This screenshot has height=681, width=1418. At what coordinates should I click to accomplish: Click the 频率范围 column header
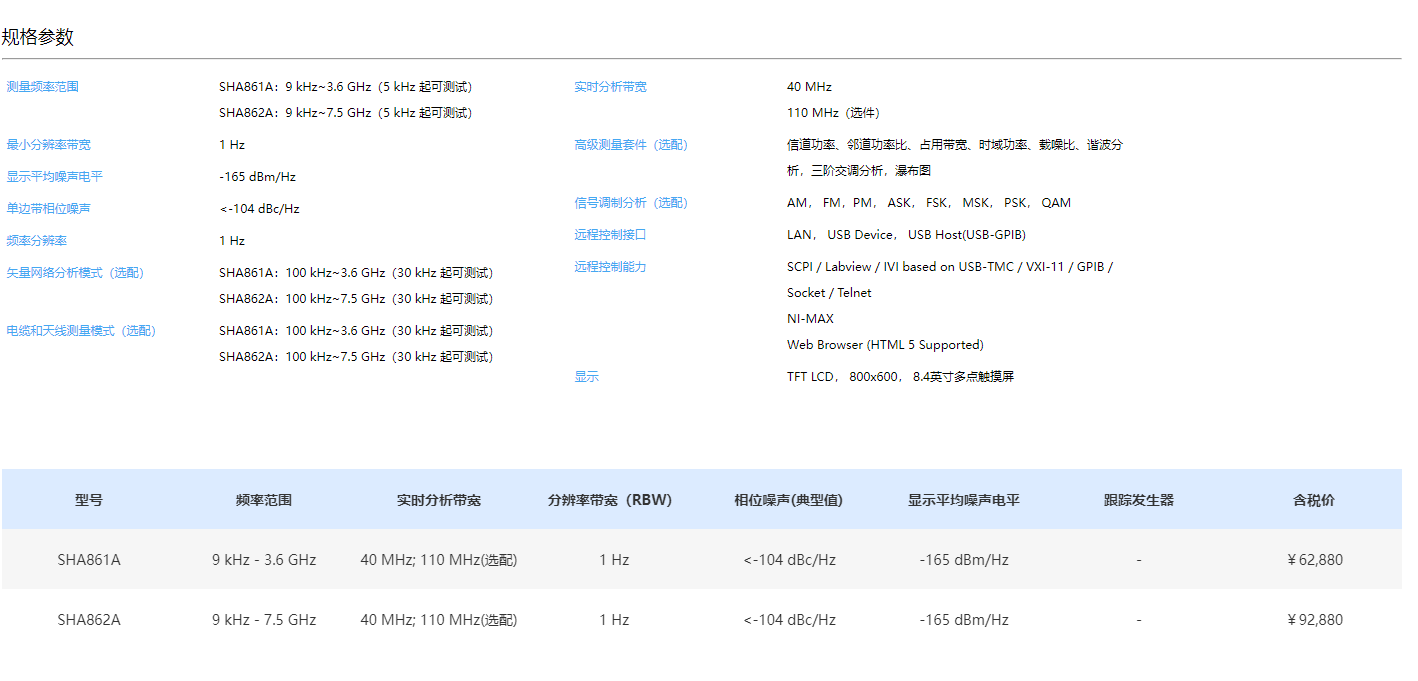tap(264, 500)
